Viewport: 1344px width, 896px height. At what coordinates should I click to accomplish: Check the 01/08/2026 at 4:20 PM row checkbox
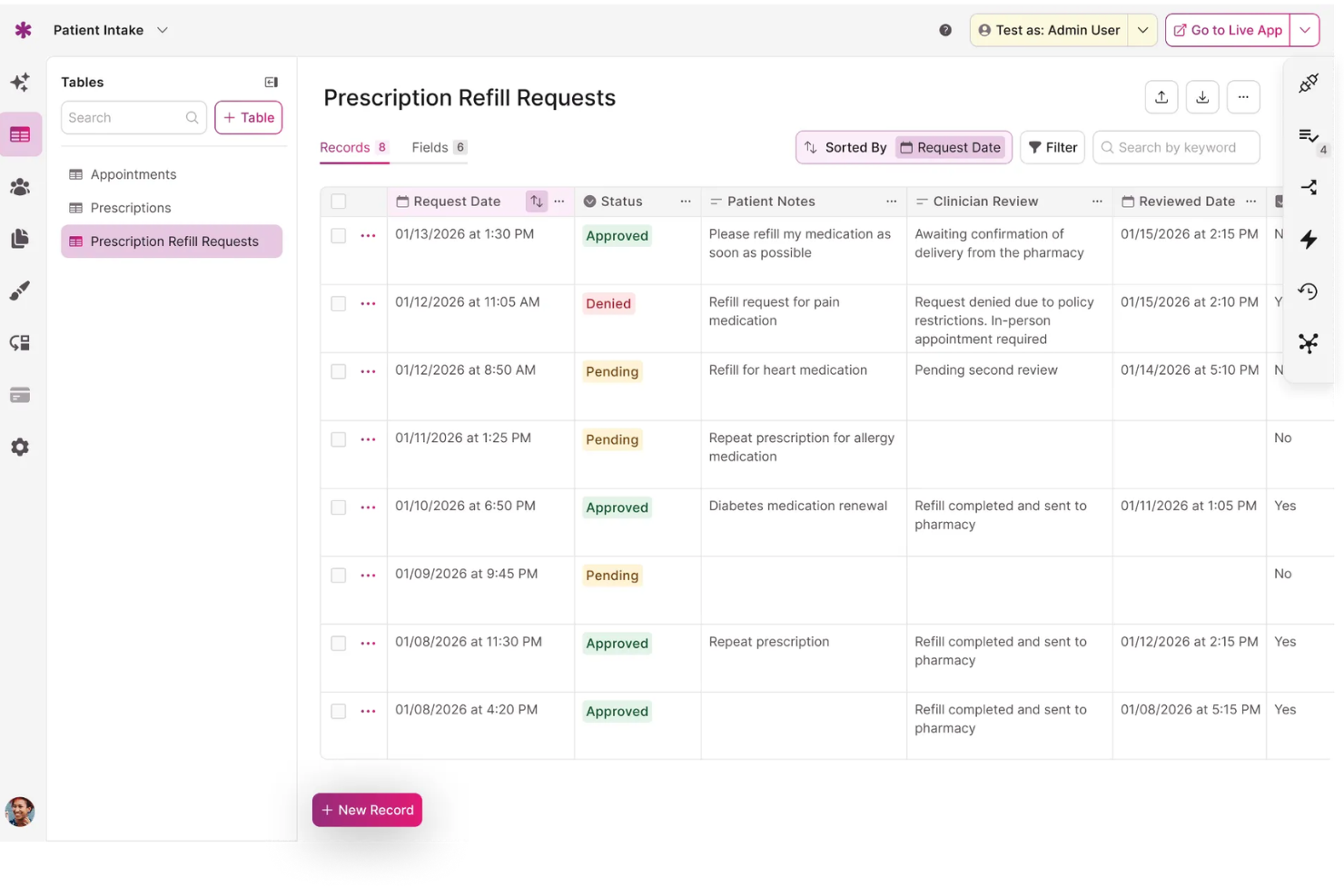339,712
